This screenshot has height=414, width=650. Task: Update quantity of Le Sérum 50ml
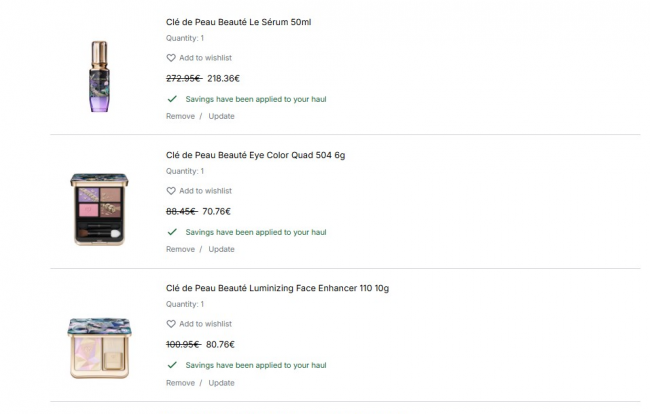(x=221, y=116)
